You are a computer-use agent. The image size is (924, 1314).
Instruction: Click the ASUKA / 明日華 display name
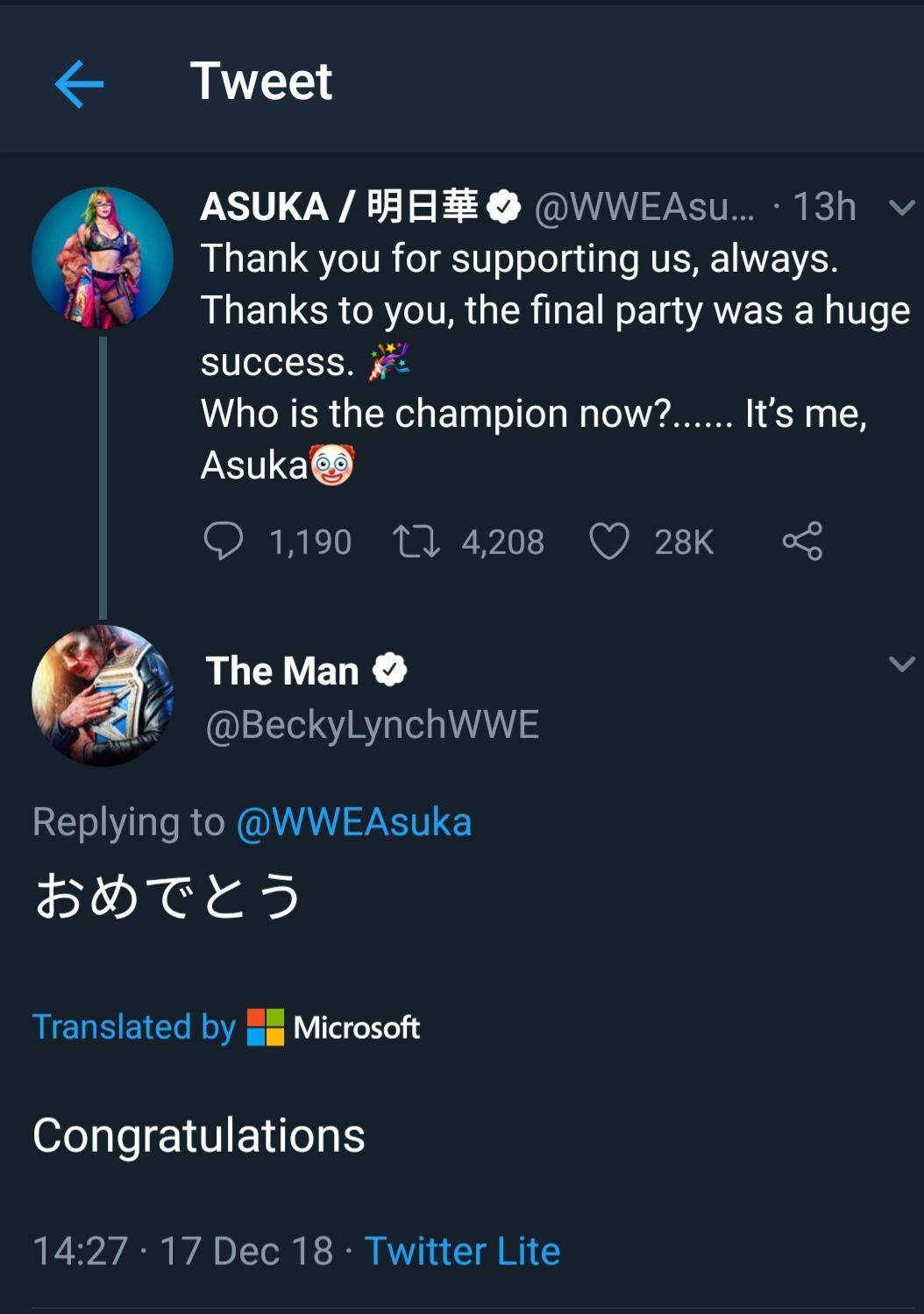click(x=339, y=208)
